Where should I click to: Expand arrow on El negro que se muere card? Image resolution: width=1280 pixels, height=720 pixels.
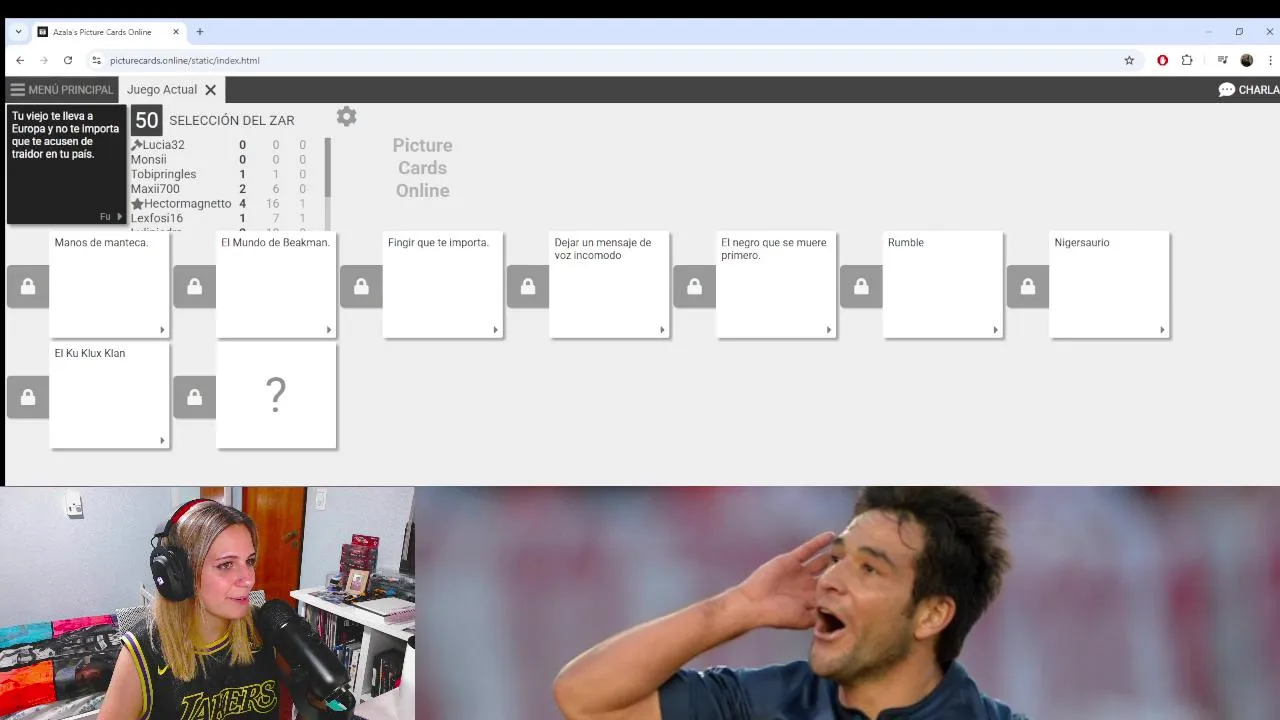click(829, 330)
